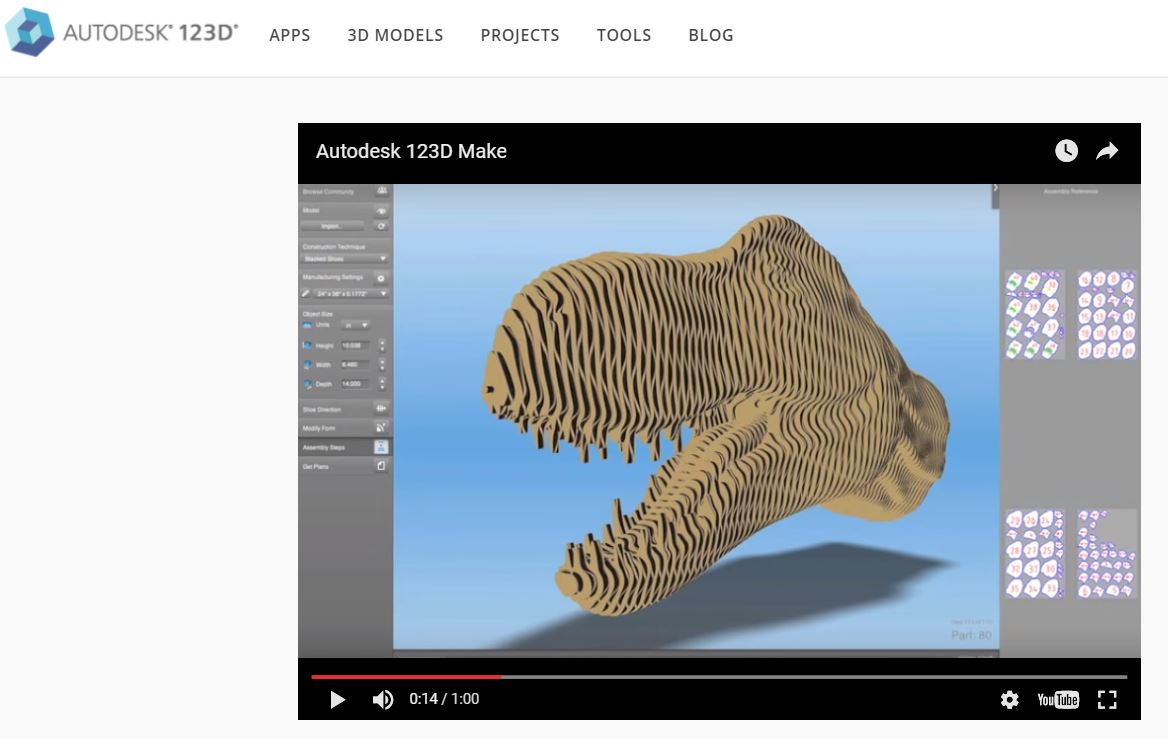Click the Import... button
The width and height of the screenshot is (1168, 739).
(332, 226)
